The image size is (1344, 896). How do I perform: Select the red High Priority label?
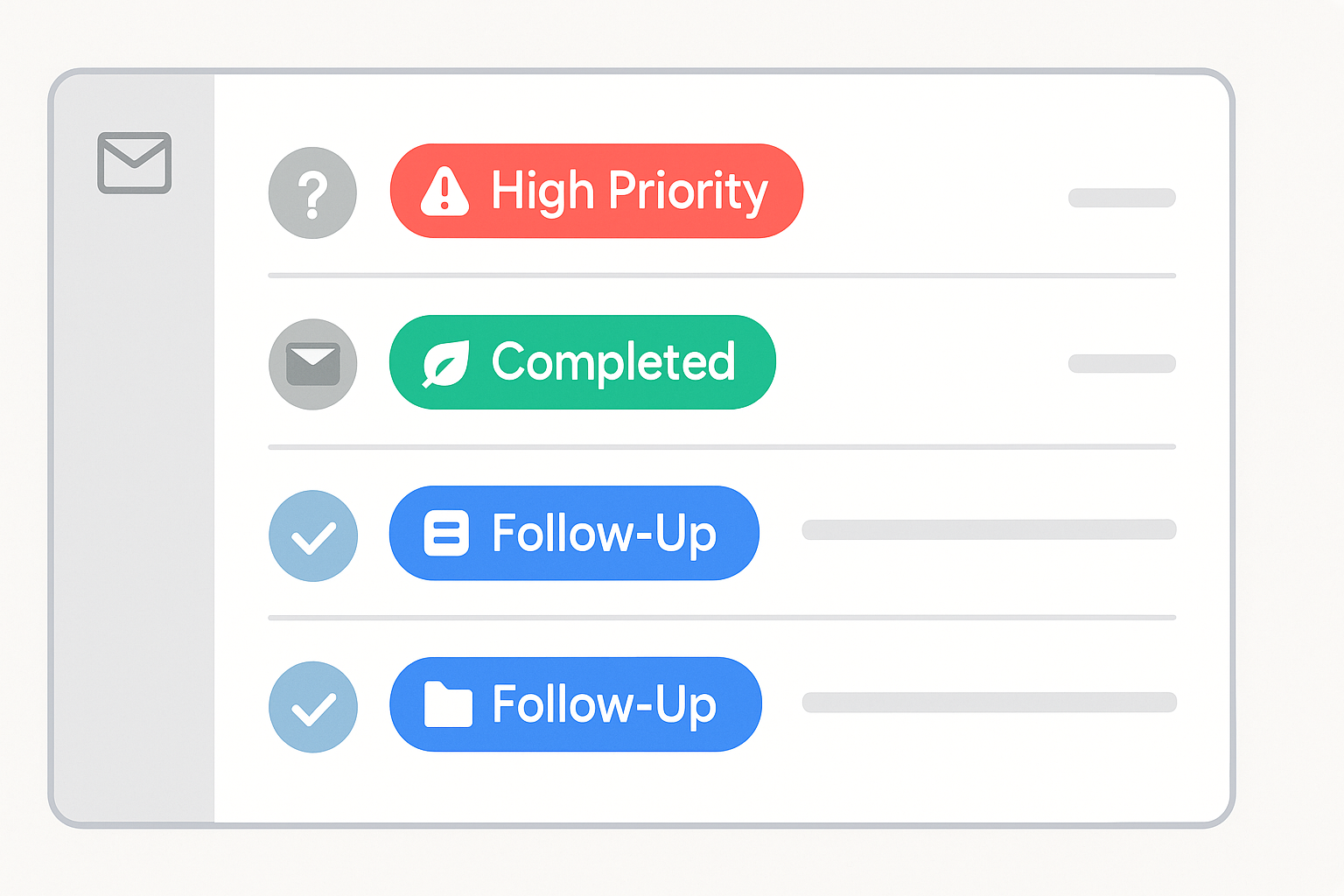[597, 191]
